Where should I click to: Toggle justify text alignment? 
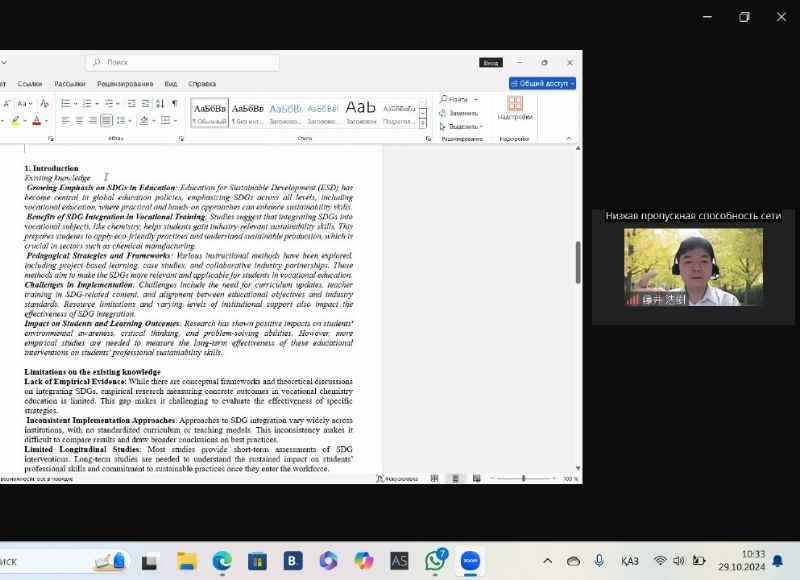click(x=106, y=120)
